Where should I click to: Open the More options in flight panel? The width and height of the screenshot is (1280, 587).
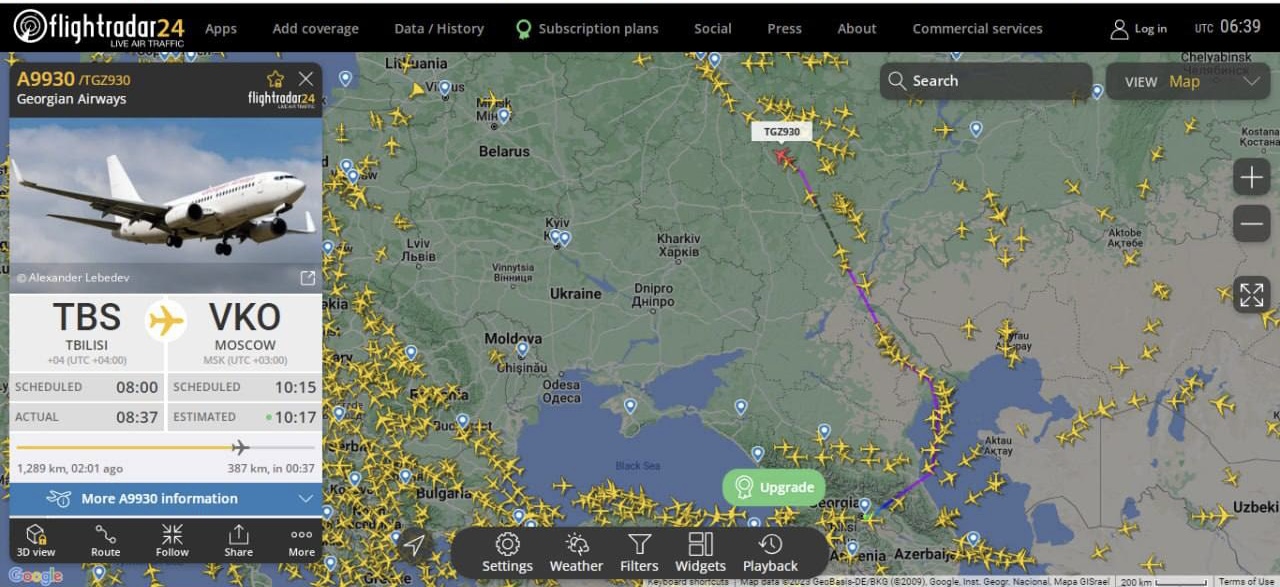point(302,540)
